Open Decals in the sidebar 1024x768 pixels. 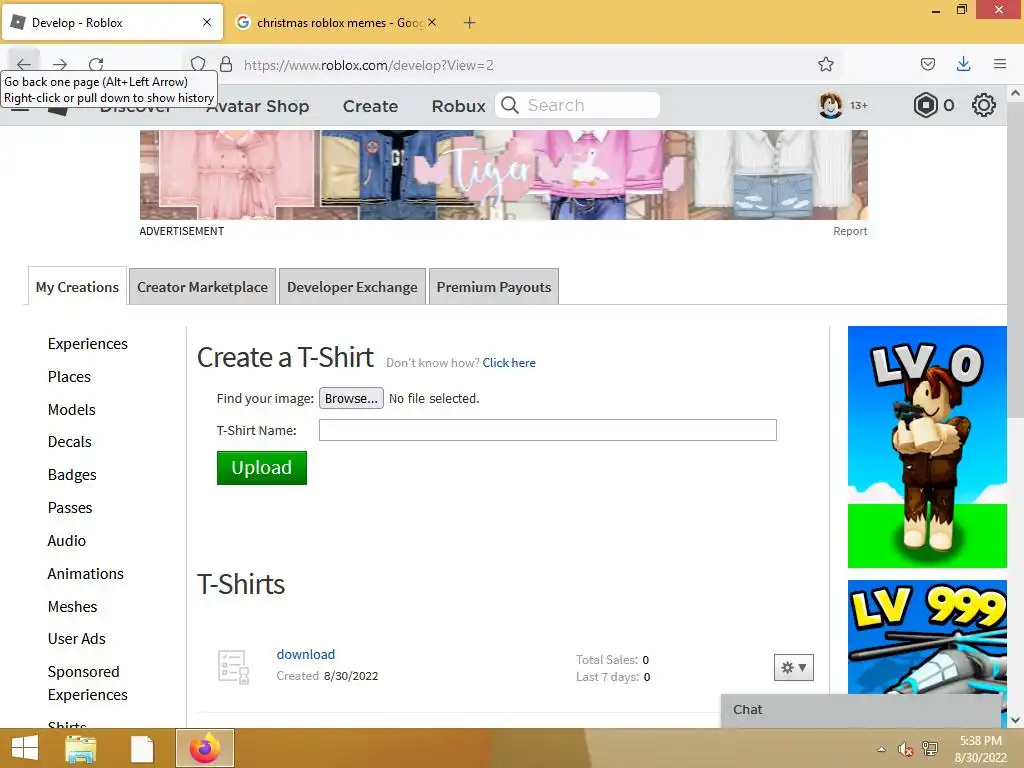tap(69, 441)
